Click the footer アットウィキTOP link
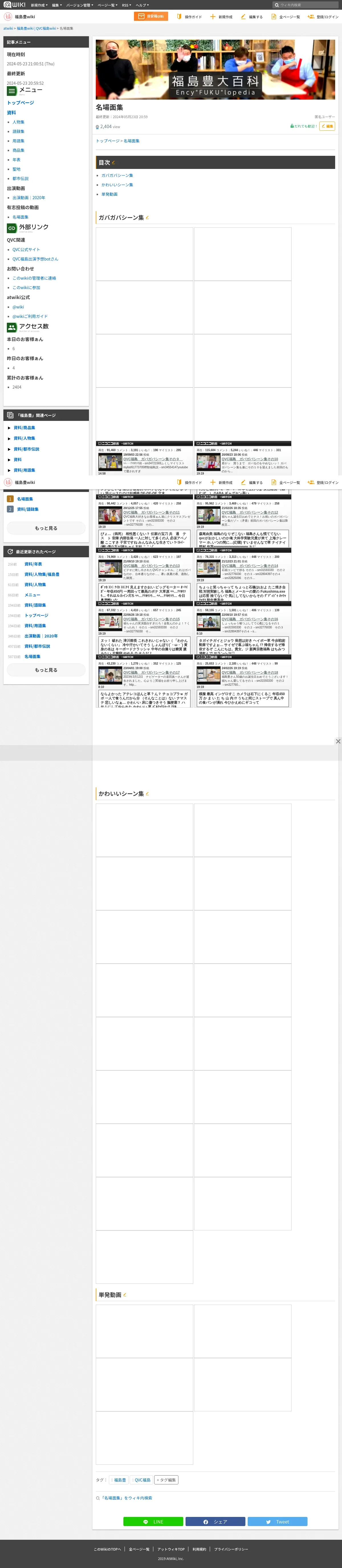 (x=171, y=1549)
